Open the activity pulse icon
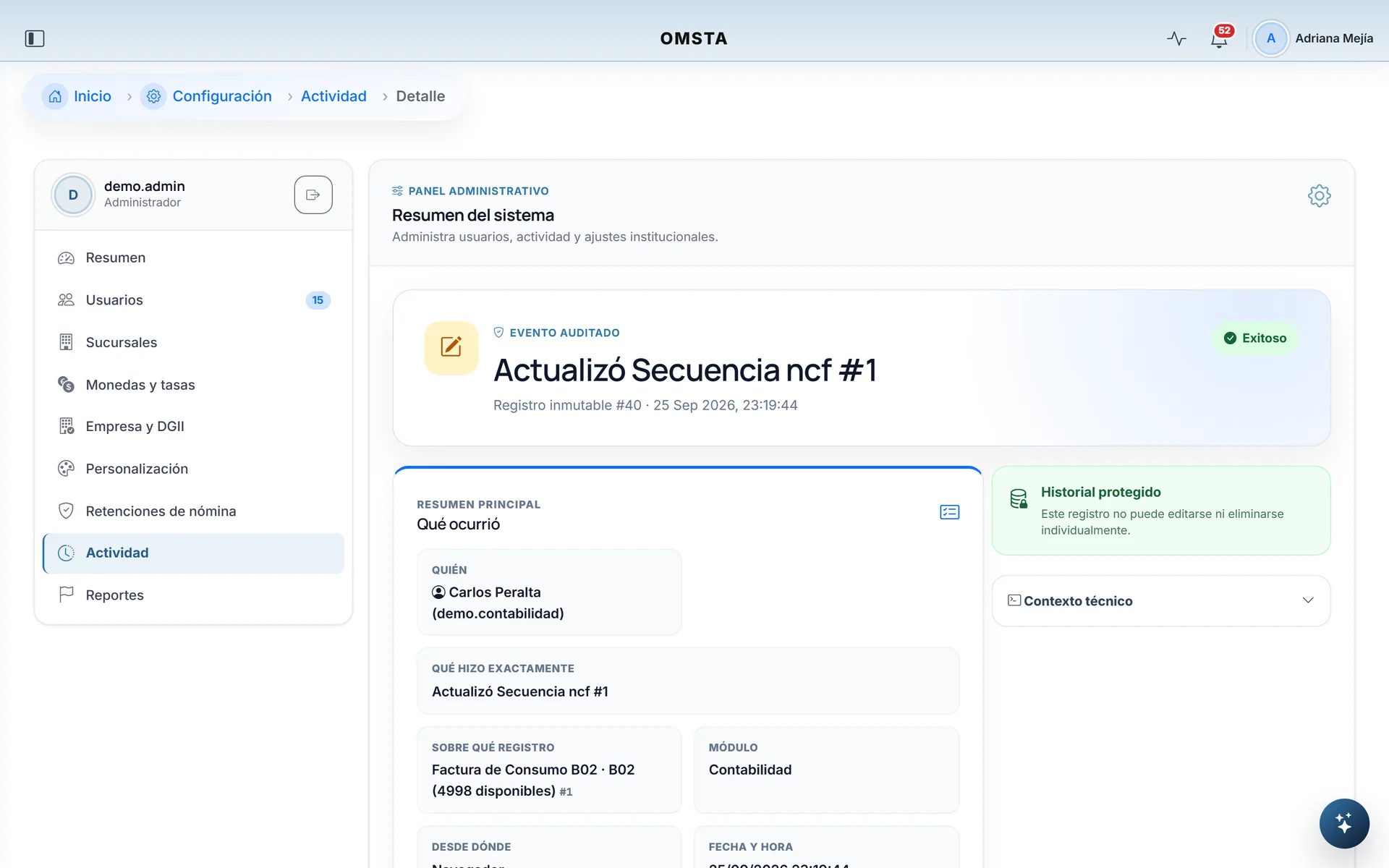 tap(1176, 38)
